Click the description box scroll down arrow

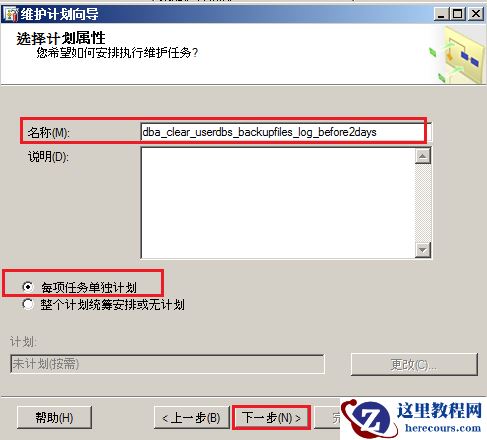click(423, 250)
